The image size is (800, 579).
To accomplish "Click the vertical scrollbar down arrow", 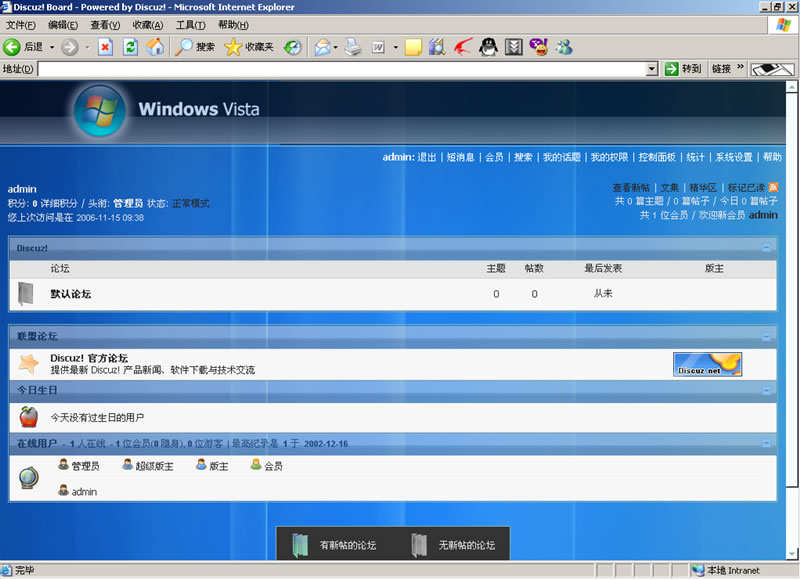I will click(792, 553).
